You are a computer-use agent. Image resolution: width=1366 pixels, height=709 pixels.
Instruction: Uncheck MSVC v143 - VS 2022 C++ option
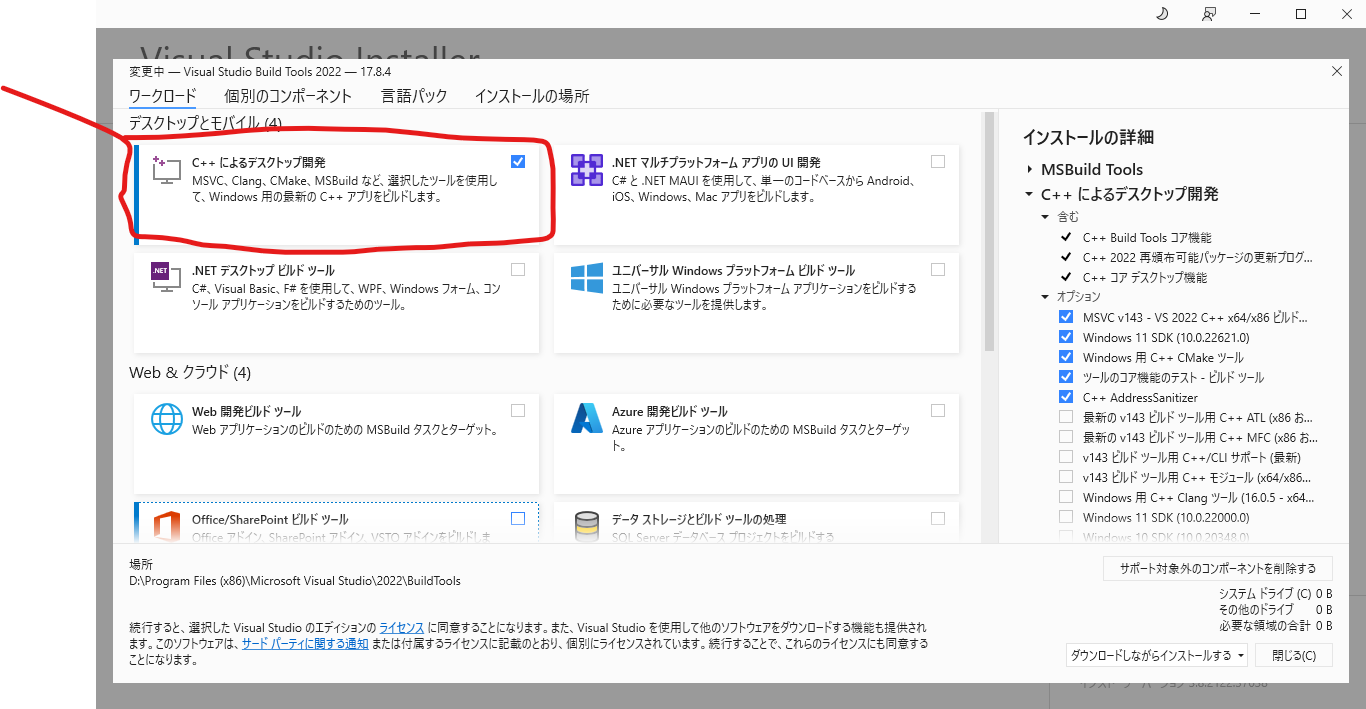[1066, 317]
